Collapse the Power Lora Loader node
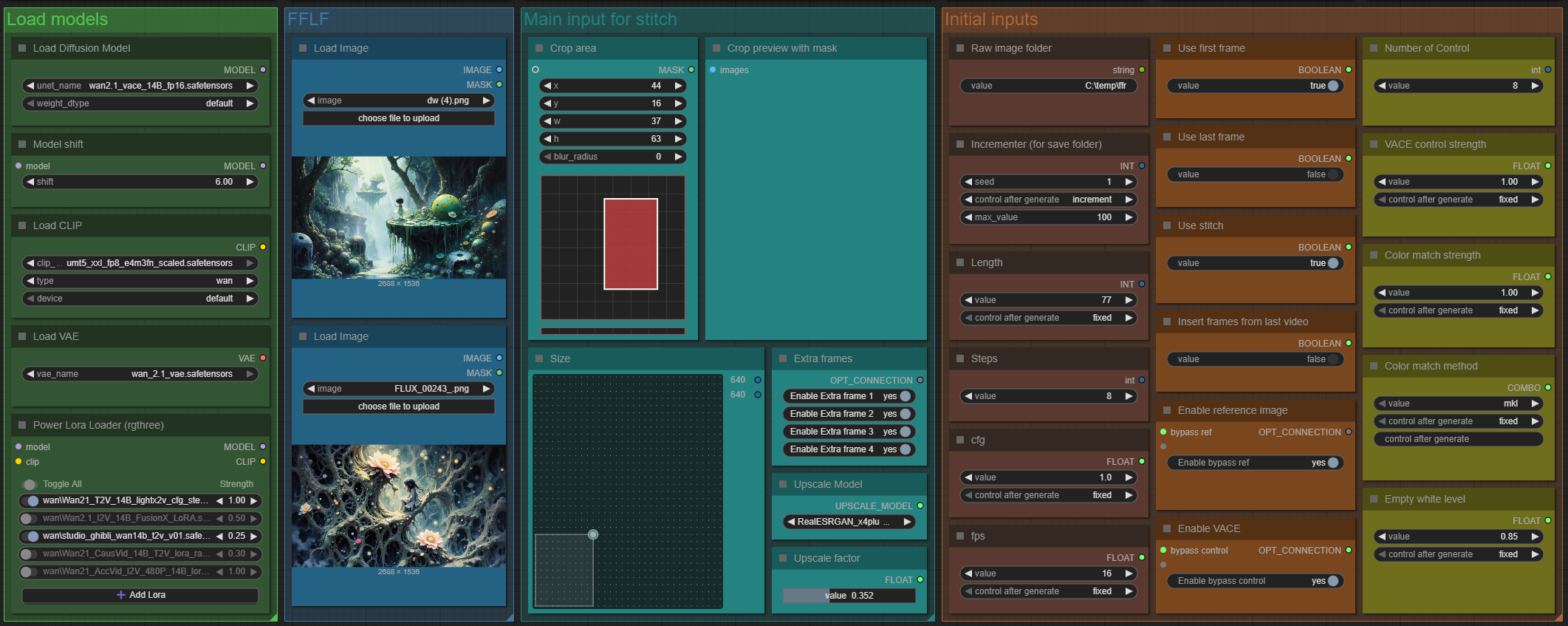Image resolution: width=1568 pixels, height=626 pixels. [22, 425]
